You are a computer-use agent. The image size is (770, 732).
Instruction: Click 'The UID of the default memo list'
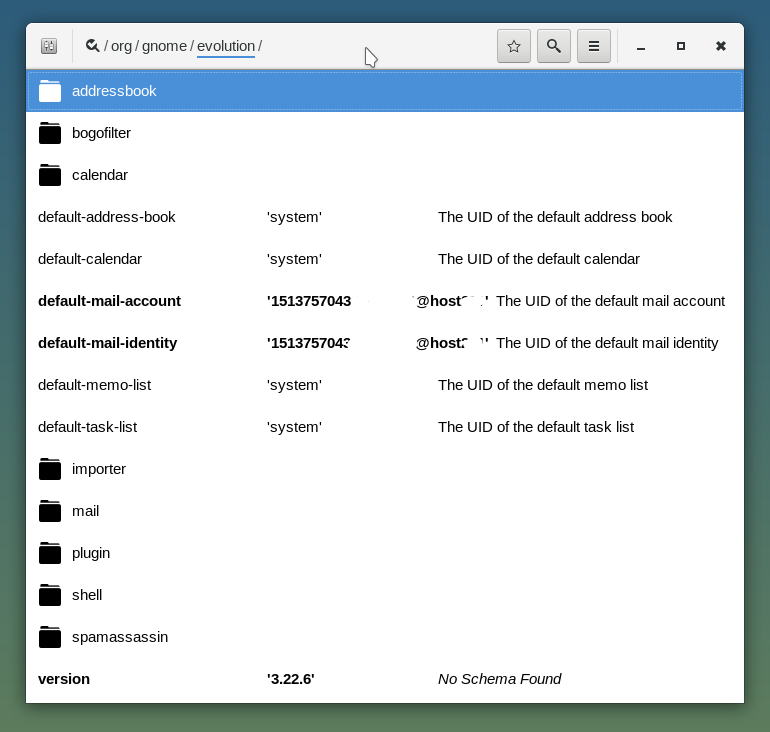point(543,385)
